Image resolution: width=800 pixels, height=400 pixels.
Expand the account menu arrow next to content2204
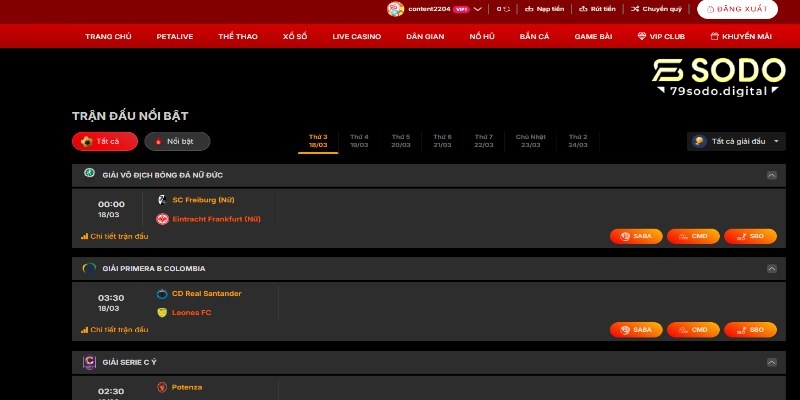(478, 9)
